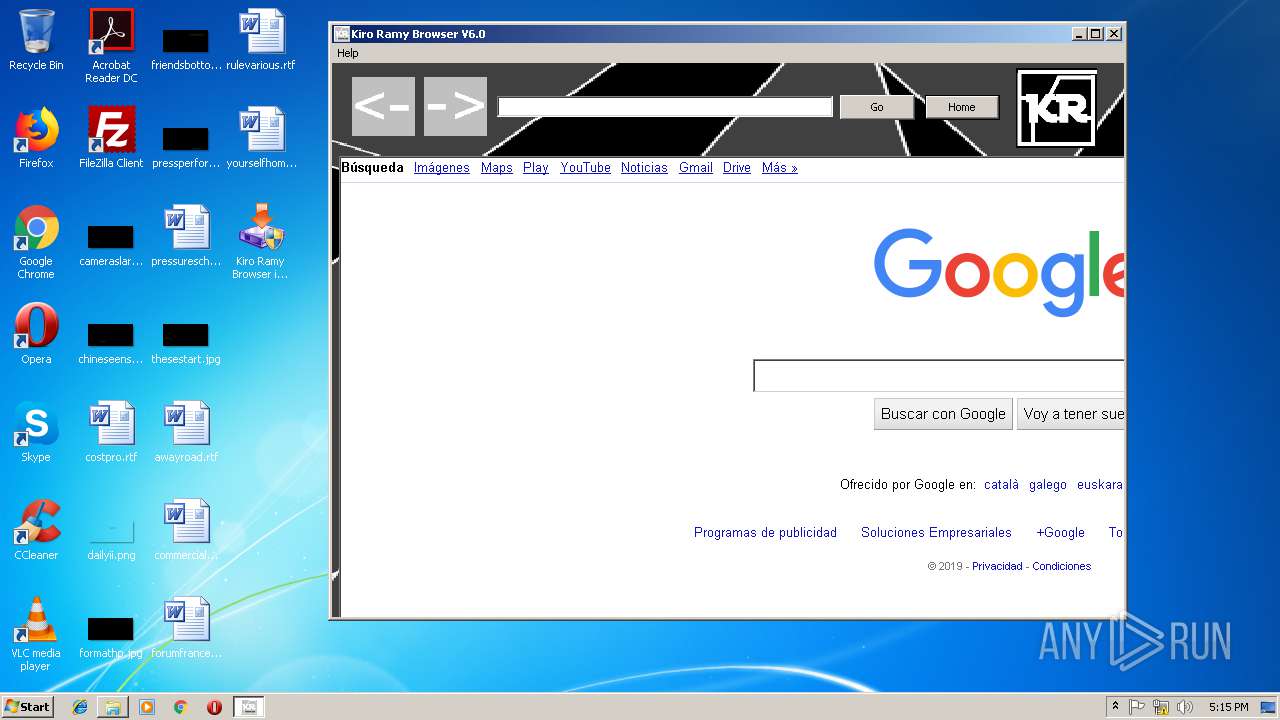This screenshot has height=720, width=1280.
Task: Launch FileZilla Client shortcut
Action: (111, 138)
